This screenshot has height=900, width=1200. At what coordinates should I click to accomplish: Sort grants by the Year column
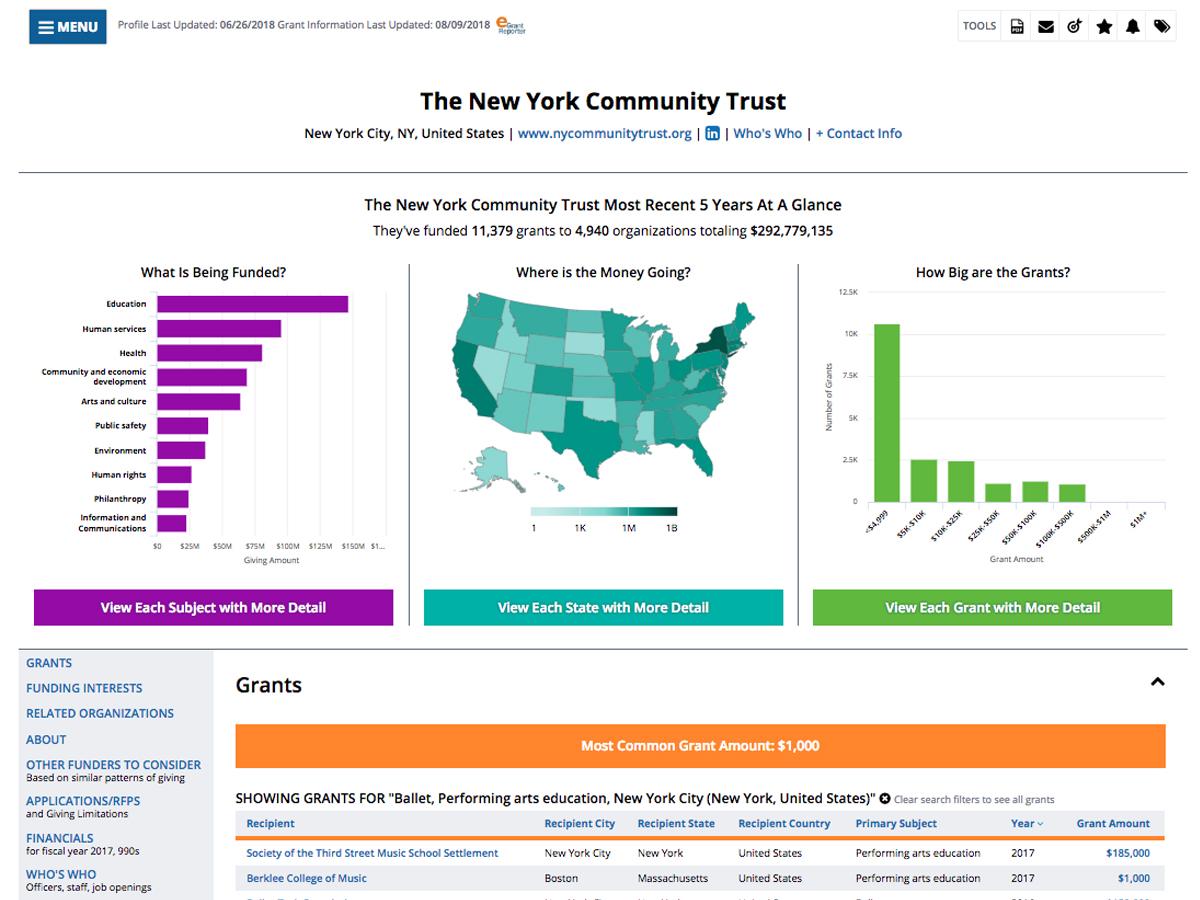click(x=1026, y=824)
